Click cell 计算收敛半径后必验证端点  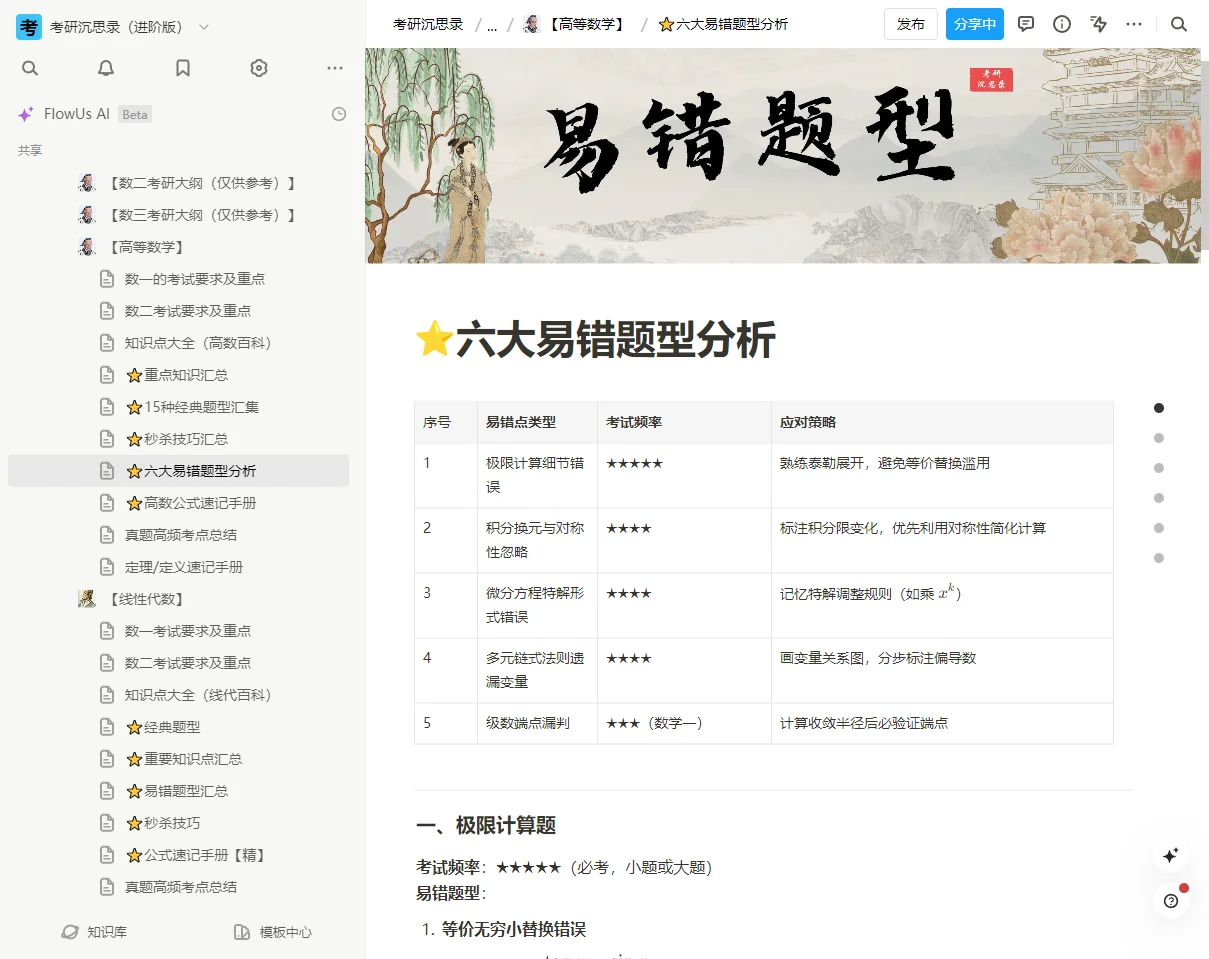pyautogui.click(x=942, y=724)
